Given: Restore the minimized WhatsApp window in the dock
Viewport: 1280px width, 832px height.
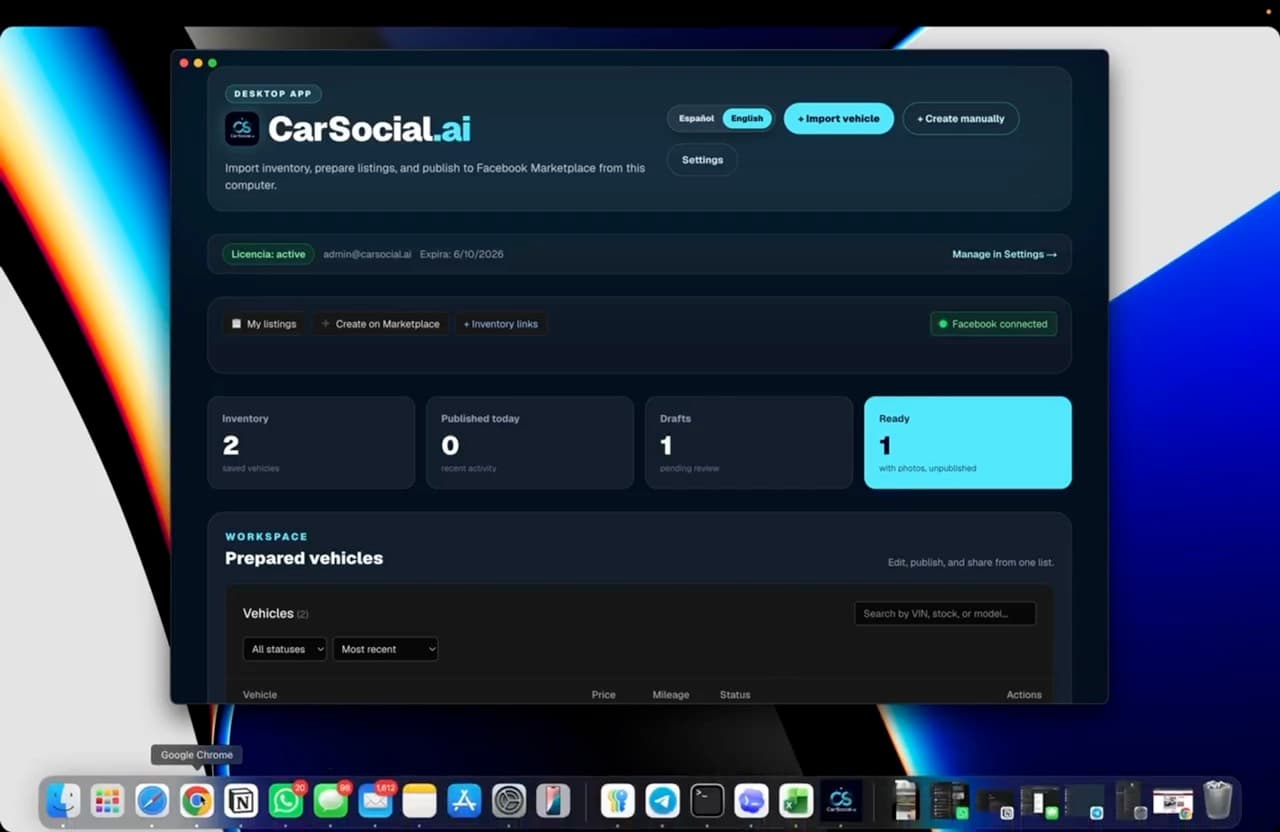Looking at the screenshot, I should pos(949,801).
